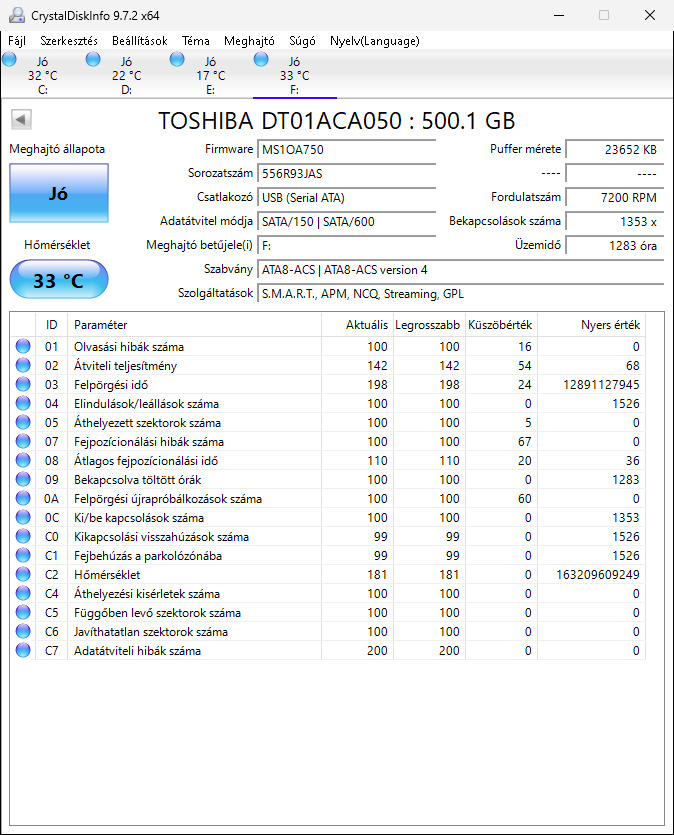This screenshot has height=835, width=674.
Task: Switch to the C: drive tab at 32 °C
Action: (43, 75)
